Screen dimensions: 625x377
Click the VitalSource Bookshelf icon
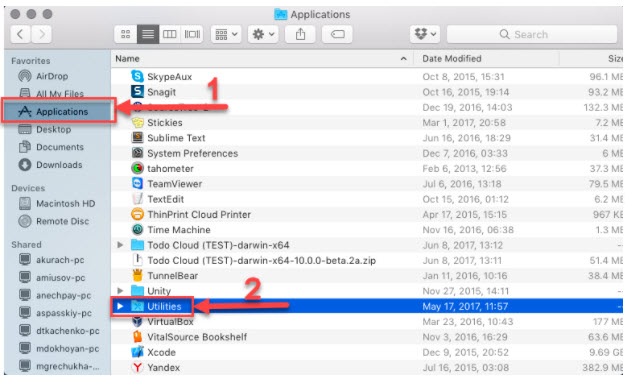pyautogui.click(x=137, y=337)
